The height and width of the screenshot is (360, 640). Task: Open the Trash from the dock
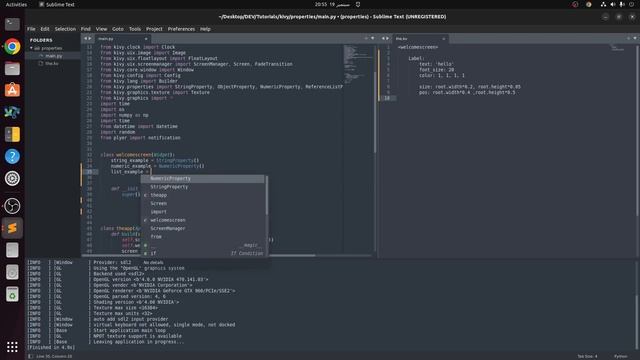point(12,294)
